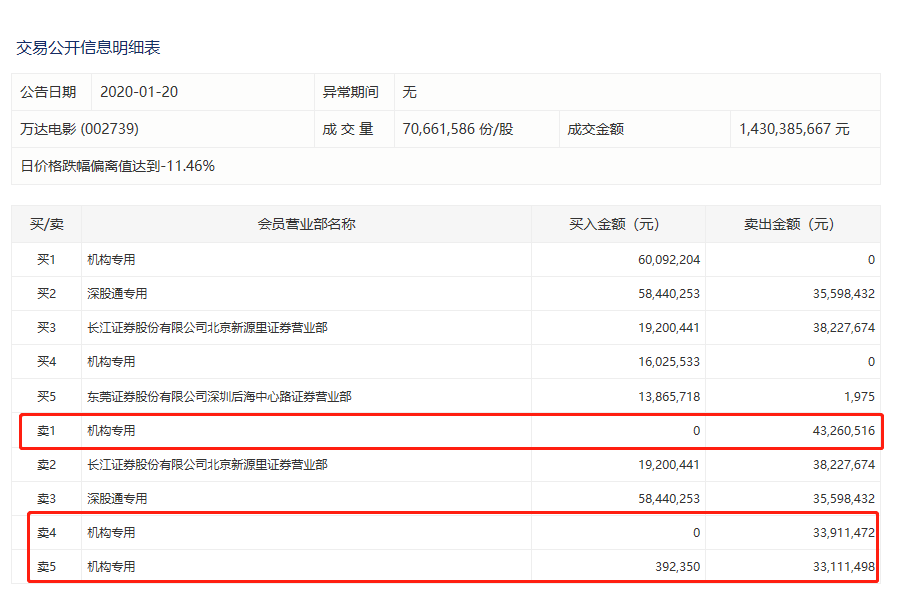909x615 pixels.
Task: Open 长江证券 branch name in the 买3 row
Action: click(207, 328)
